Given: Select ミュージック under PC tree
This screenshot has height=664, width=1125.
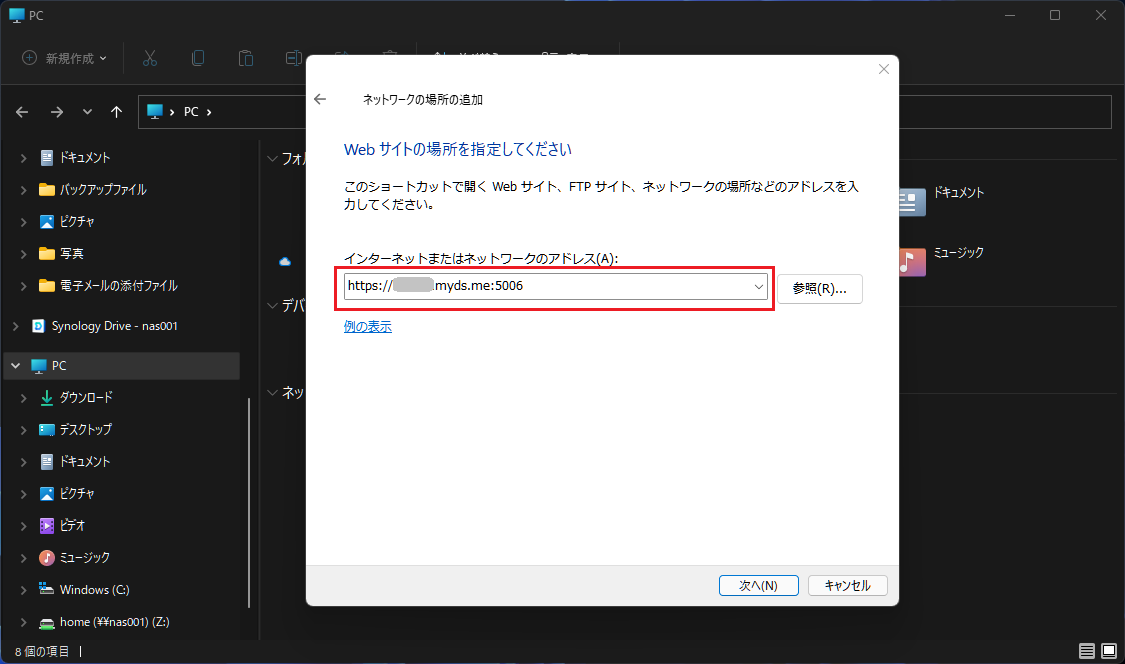Looking at the screenshot, I should coord(85,558).
